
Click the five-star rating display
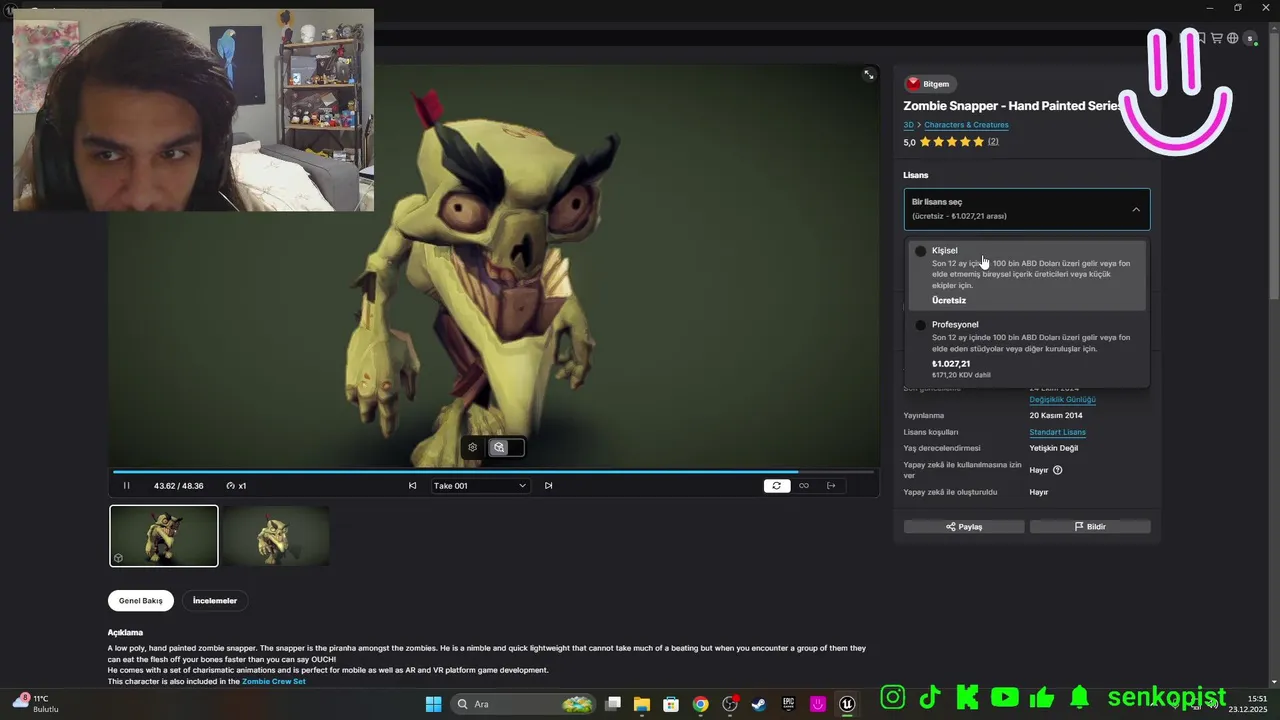[951, 142]
